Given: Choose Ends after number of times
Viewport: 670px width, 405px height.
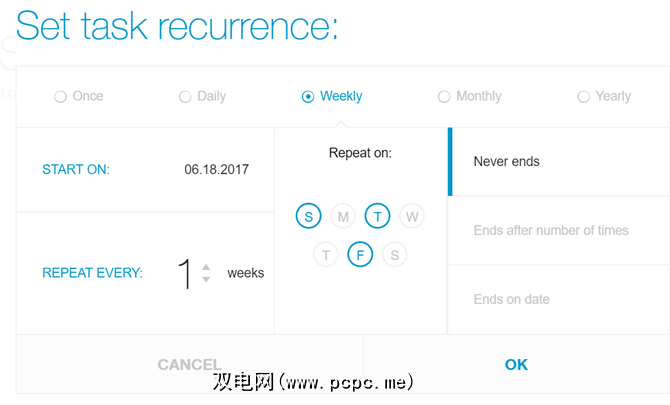Looking at the screenshot, I should (x=551, y=230).
